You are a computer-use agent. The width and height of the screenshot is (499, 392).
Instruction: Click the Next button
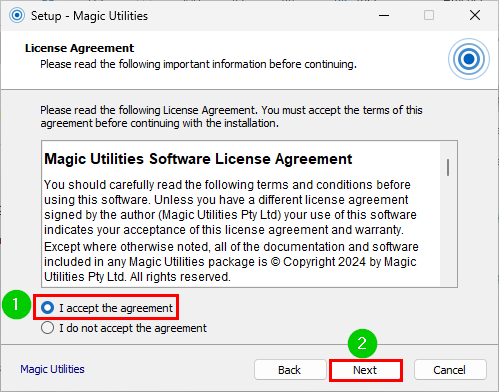(x=366, y=370)
